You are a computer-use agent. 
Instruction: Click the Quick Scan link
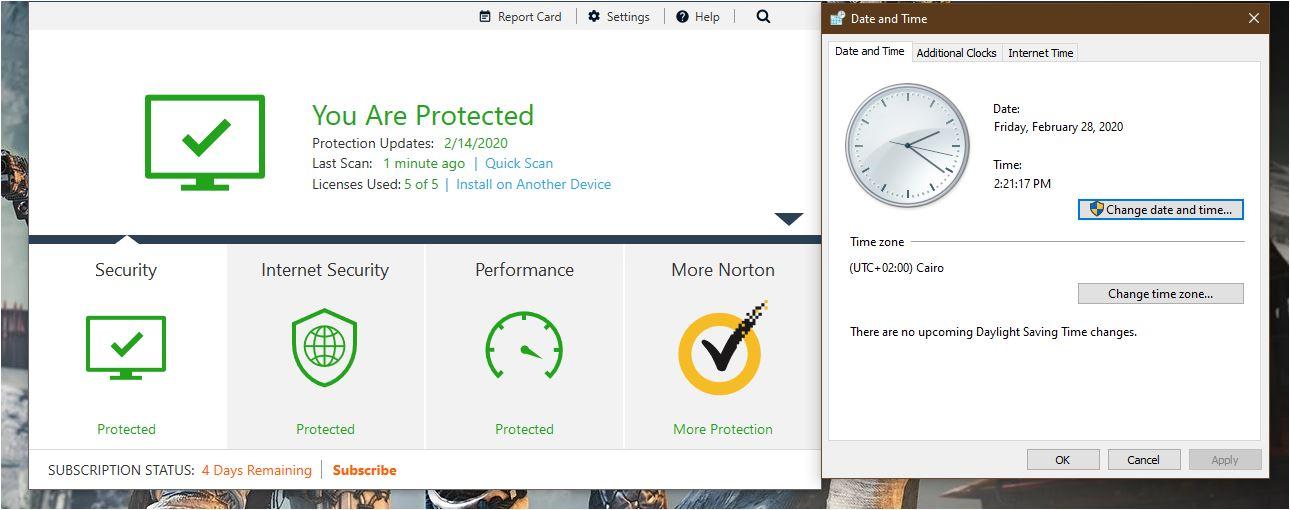pyautogui.click(x=519, y=163)
